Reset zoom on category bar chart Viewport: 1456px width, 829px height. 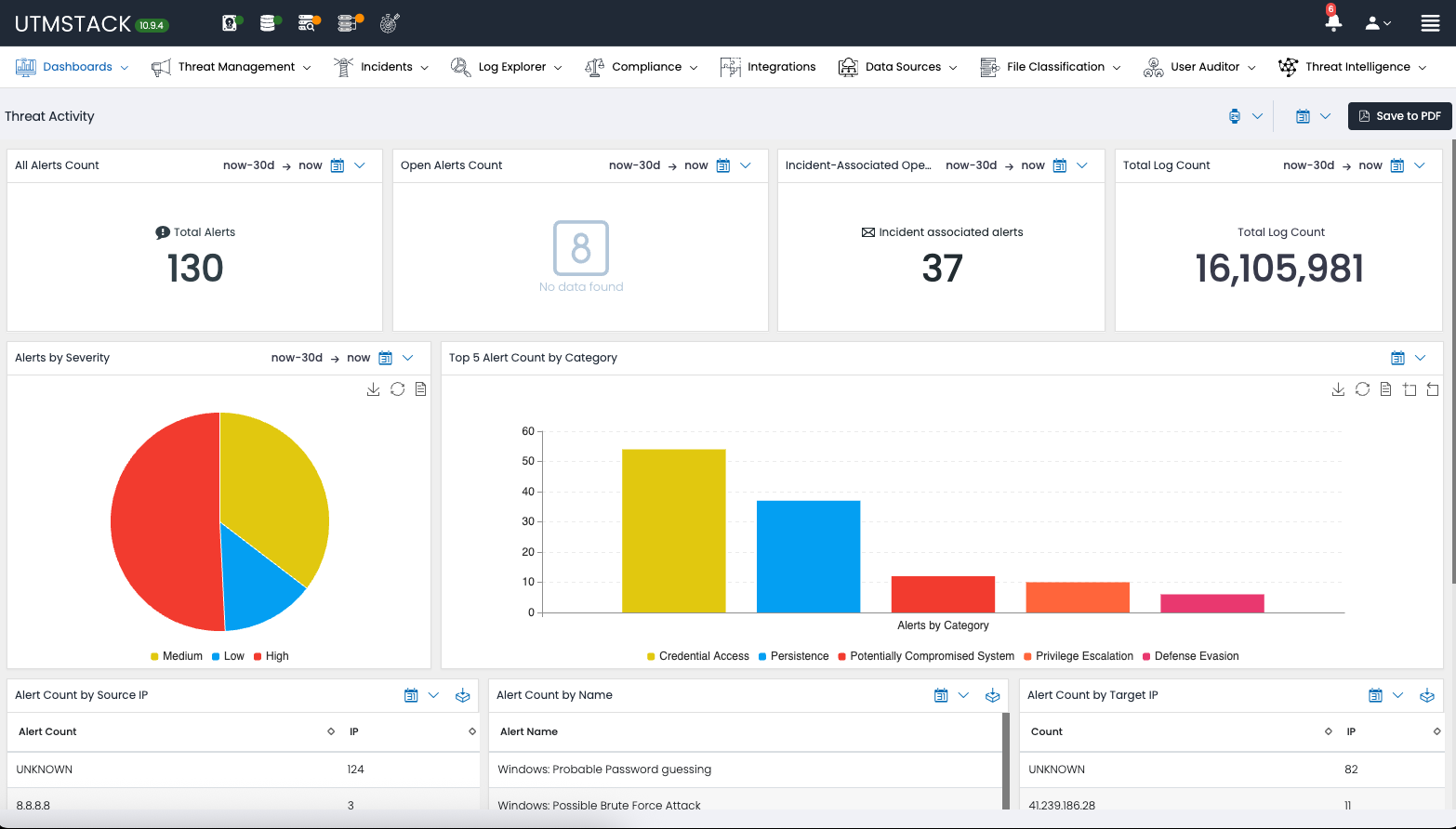[1433, 389]
